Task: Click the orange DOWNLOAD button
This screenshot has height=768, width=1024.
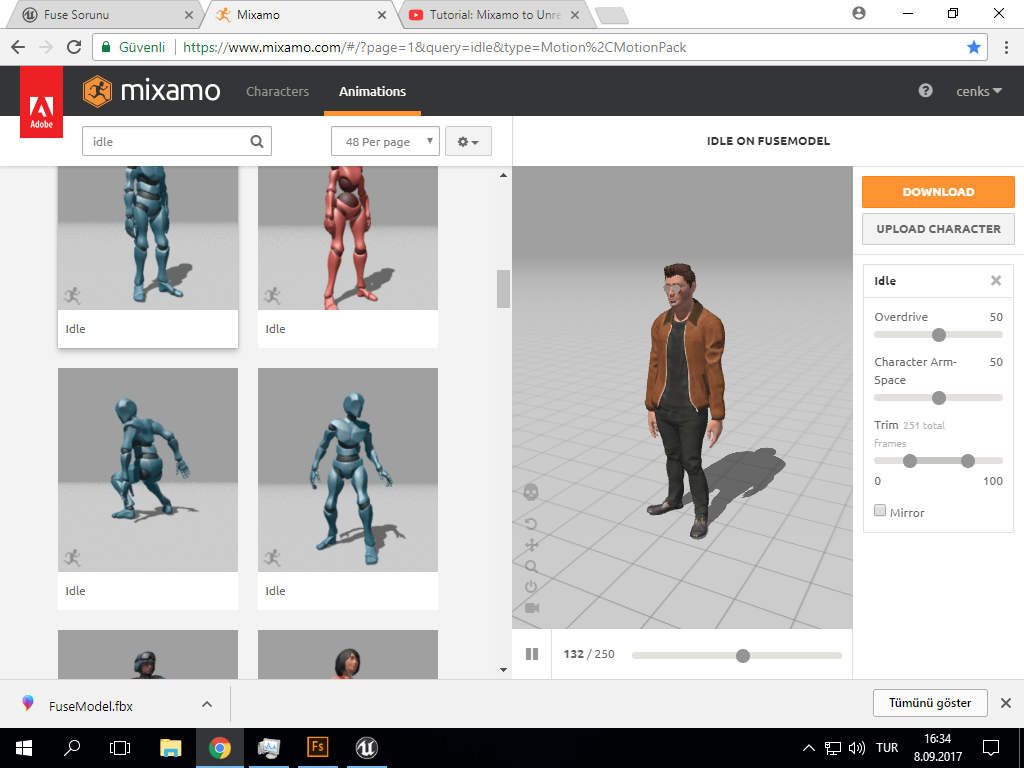Action: pos(938,192)
